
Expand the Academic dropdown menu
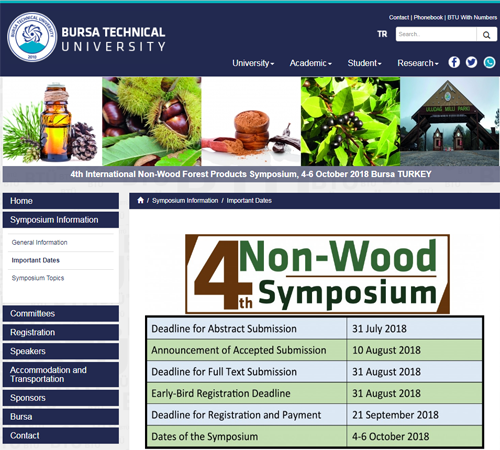click(x=310, y=63)
